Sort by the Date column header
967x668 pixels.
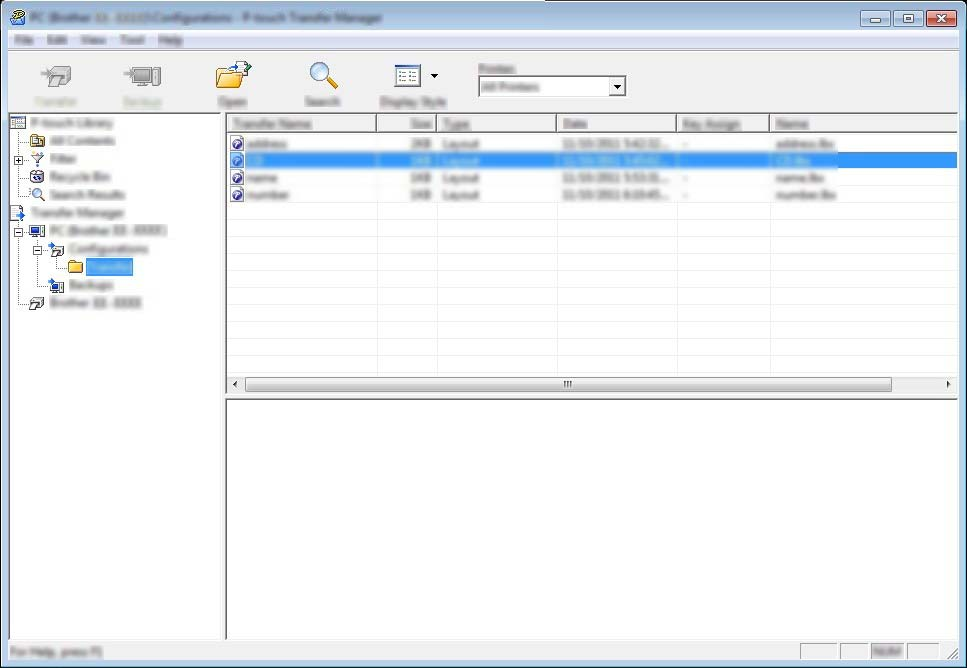[617, 123]
